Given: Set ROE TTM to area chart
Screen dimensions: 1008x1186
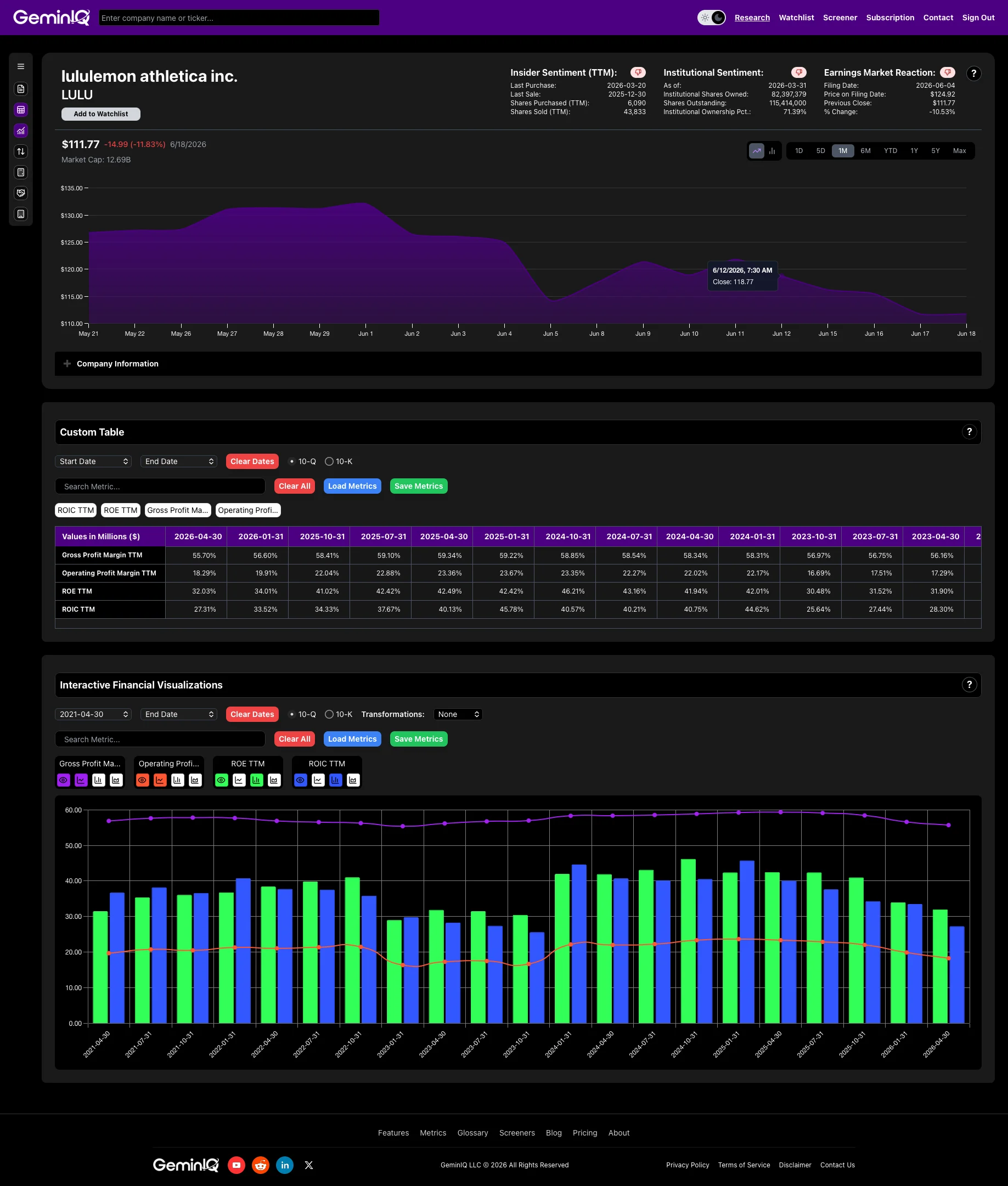Looking at the screenshot, I should pos(274,780).
